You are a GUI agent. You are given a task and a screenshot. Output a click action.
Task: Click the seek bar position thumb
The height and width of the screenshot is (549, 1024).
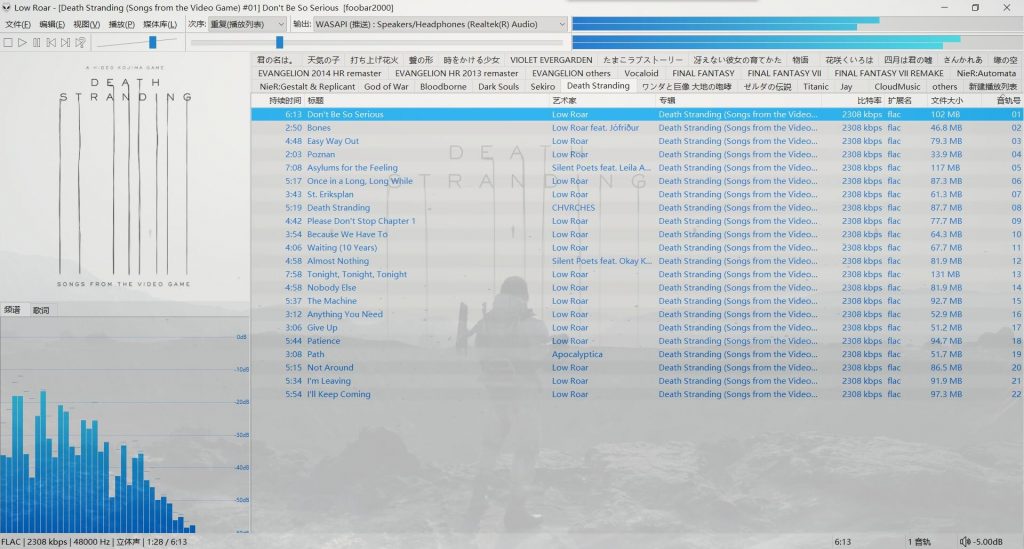tap(280, 42)
